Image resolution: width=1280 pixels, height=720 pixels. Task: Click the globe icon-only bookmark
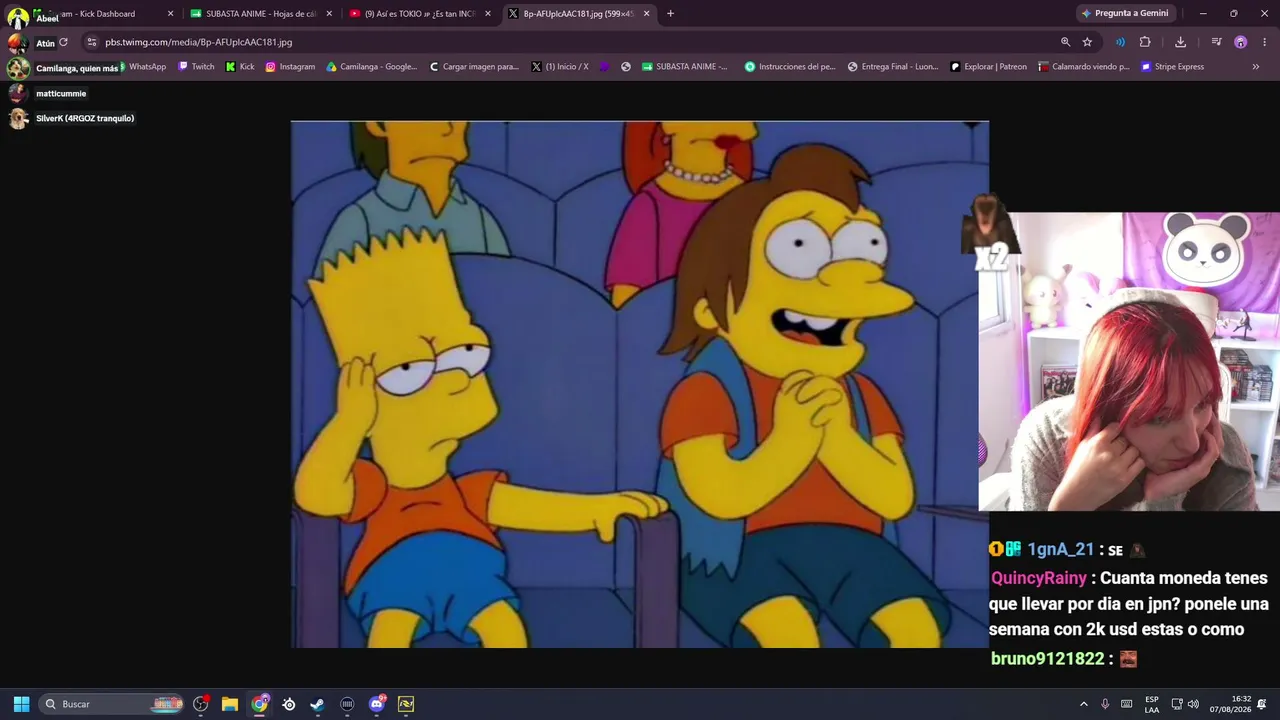(626, 67)
